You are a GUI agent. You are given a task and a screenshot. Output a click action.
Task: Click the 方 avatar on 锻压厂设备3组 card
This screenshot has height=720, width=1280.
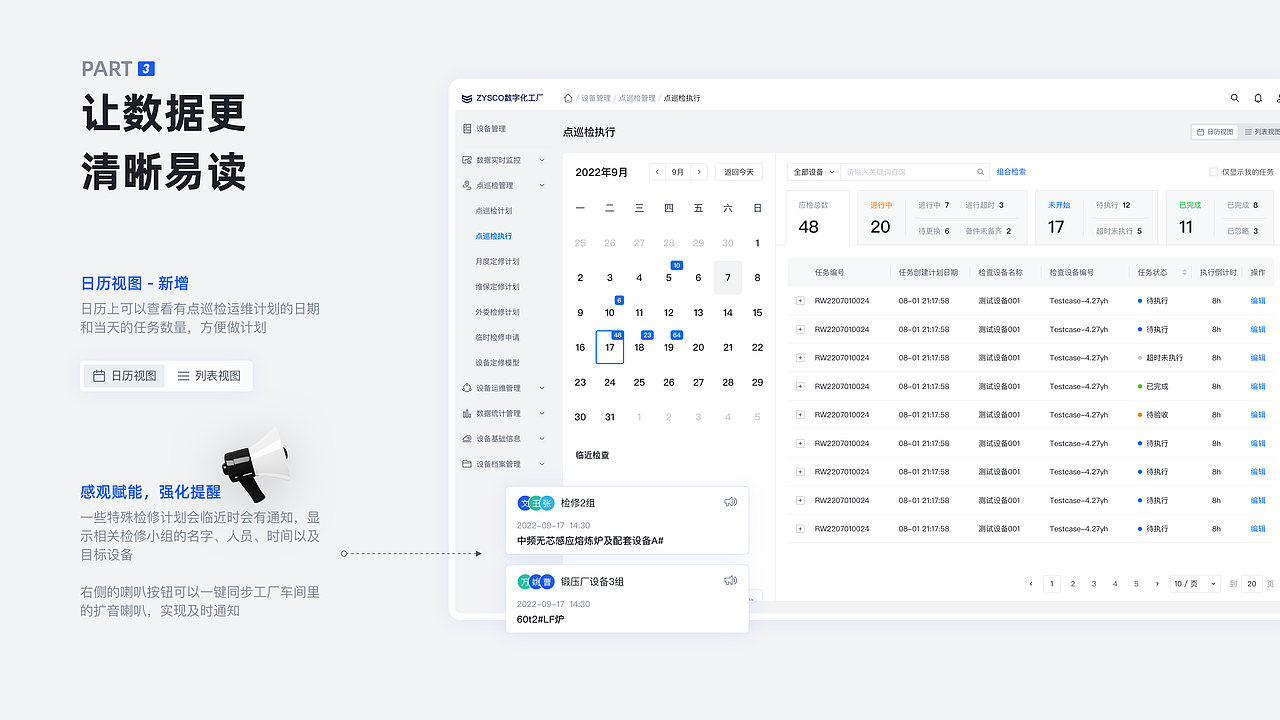pos(525,581)
